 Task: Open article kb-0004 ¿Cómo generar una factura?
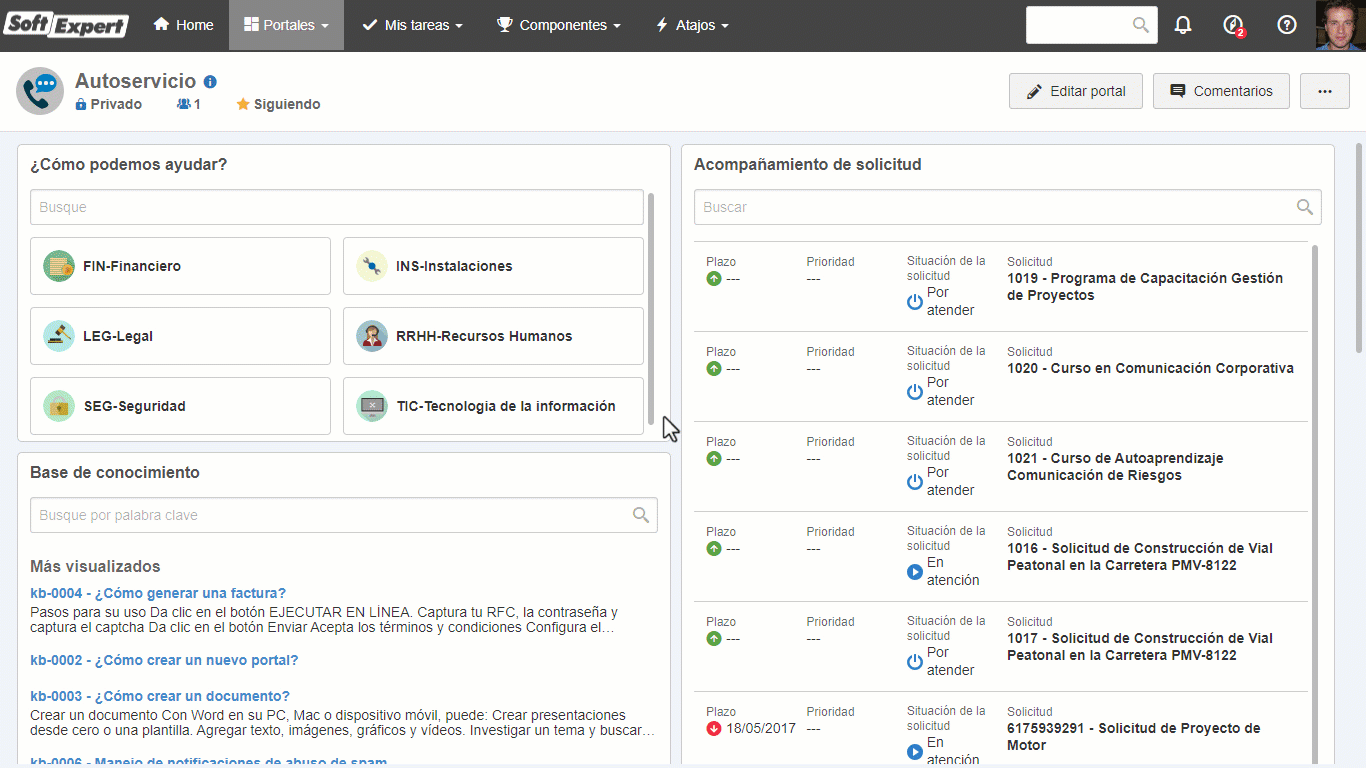click(158, 593)
